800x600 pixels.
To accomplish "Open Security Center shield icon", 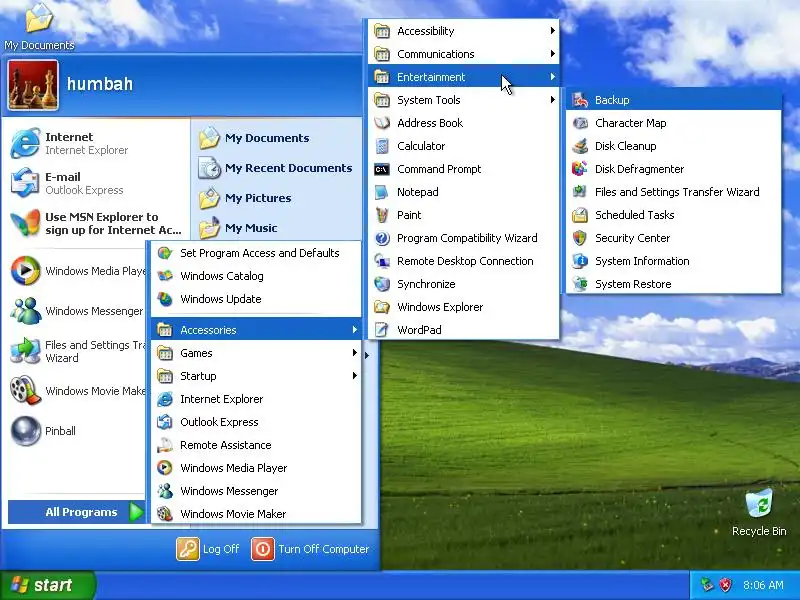I will point(580,238).
